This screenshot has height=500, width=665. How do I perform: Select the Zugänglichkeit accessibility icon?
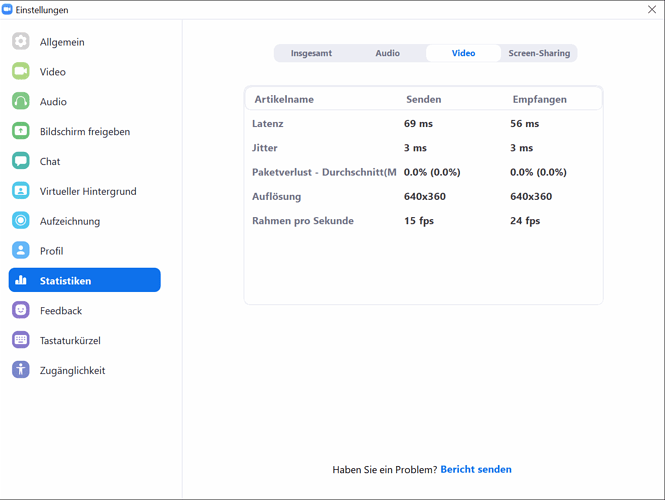pyautogui.click(x=21, y=370)
